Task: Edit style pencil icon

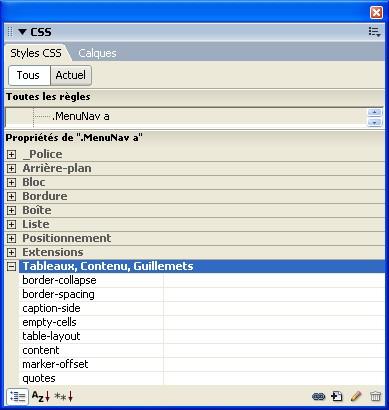Action: [x=356, y=396]
